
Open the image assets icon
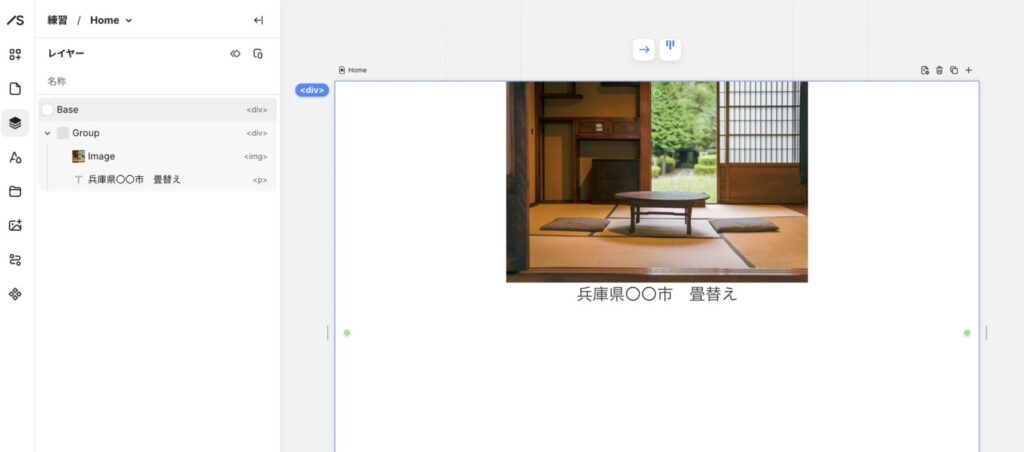(x=15, y=226)
